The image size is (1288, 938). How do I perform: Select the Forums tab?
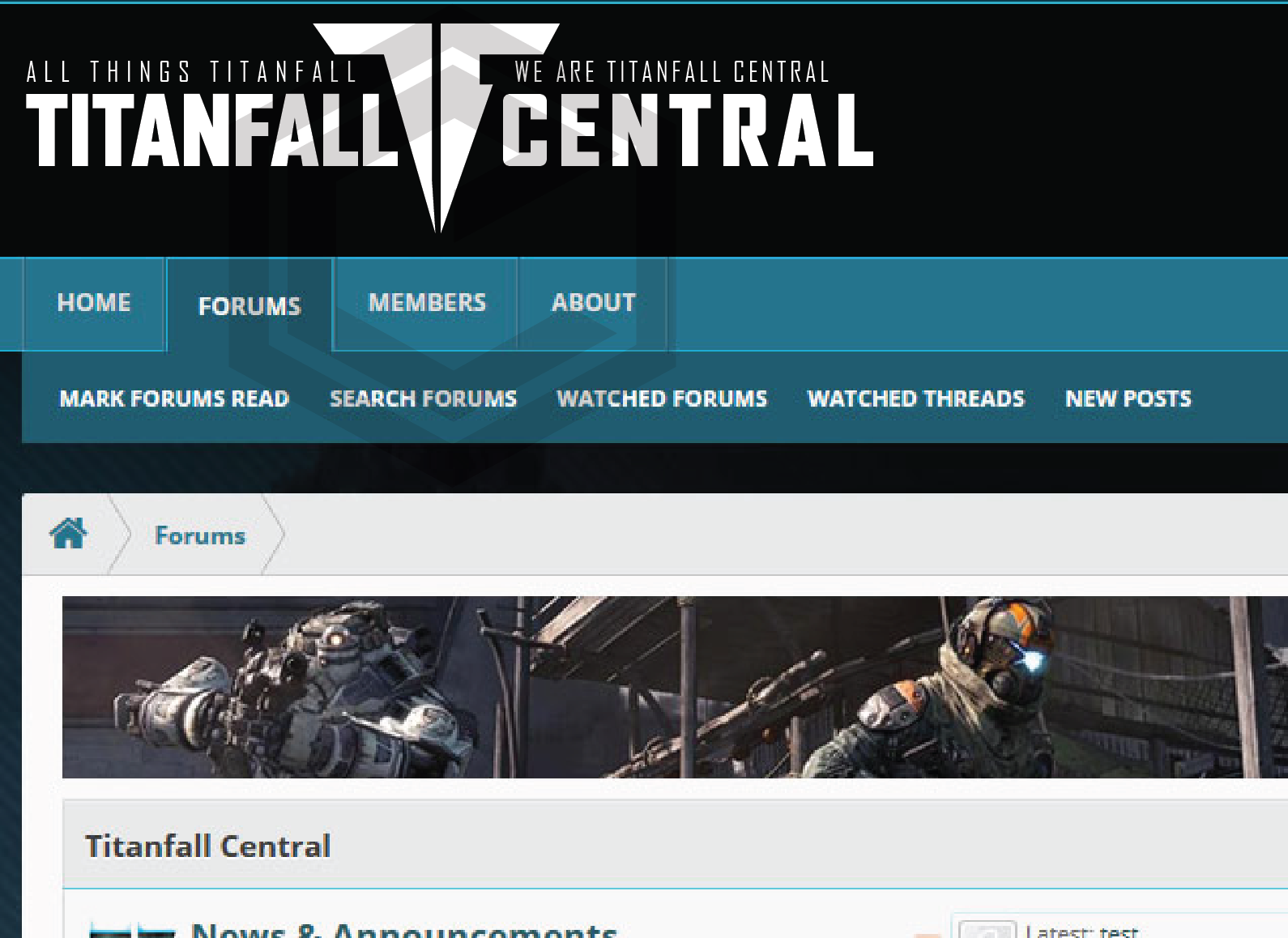pos(249,306)
